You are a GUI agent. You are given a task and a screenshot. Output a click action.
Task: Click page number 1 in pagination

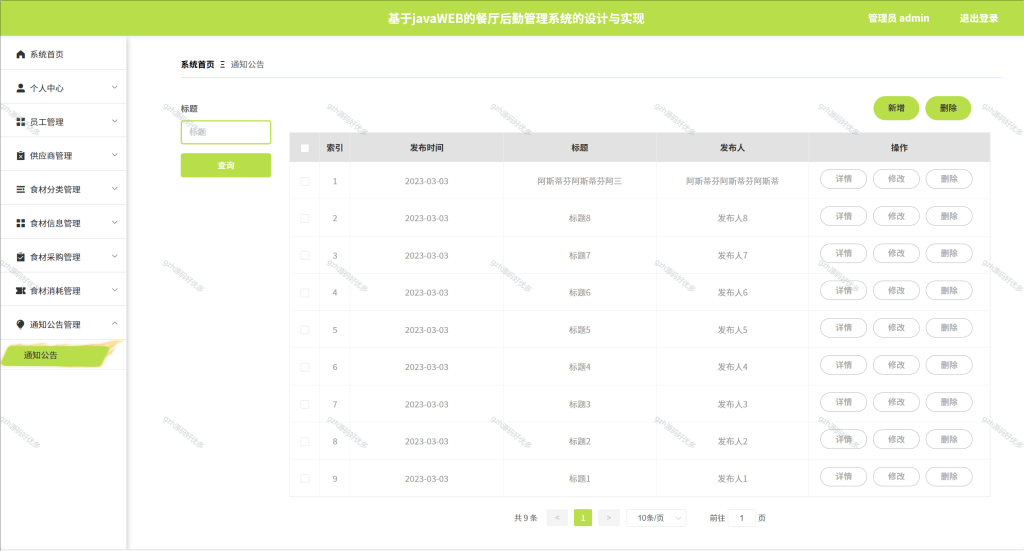[x=583, y=518]
